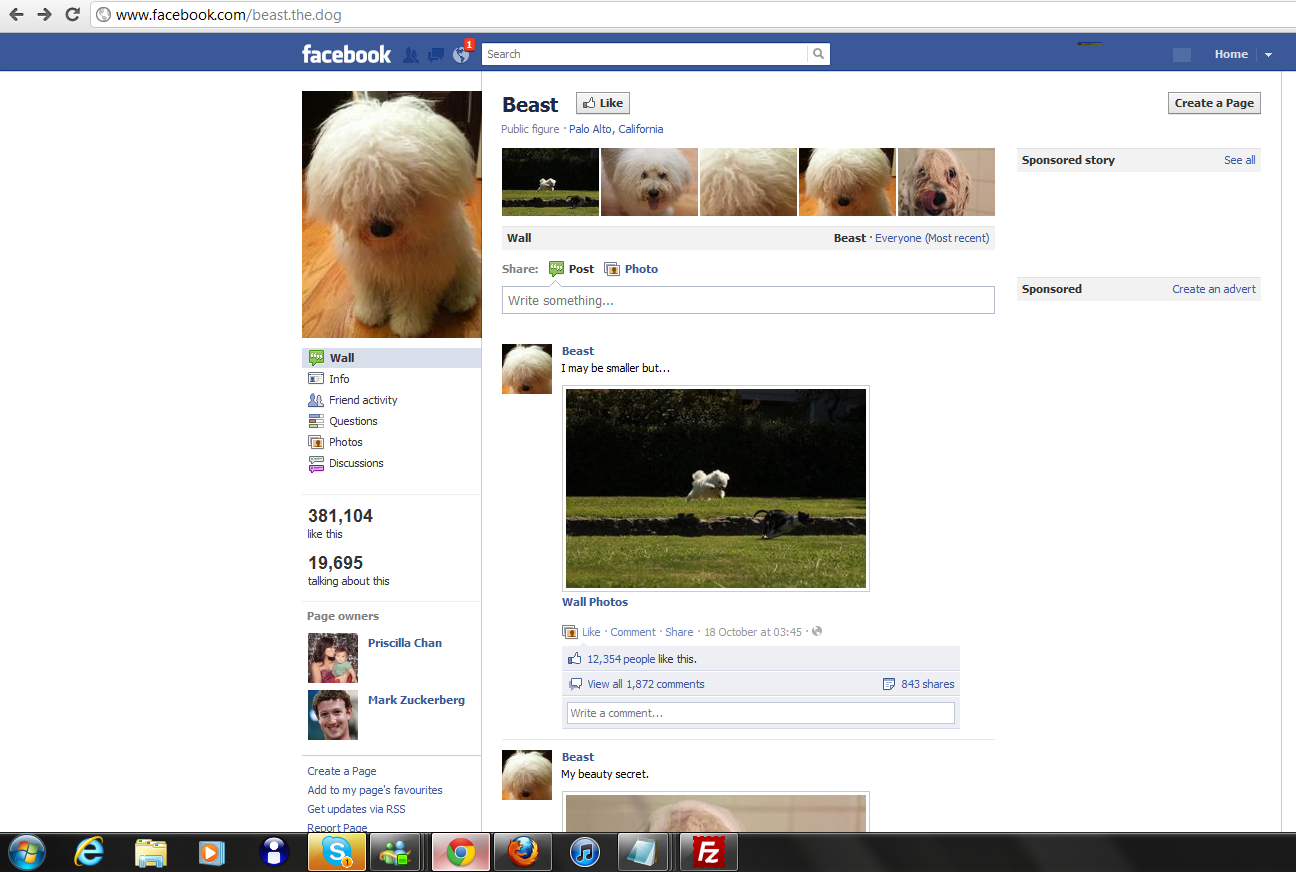Viewport: 1296px width, 872px height.
Task: Open the photo-strip thumbnail of dog on grass
Action: [550, 182]
